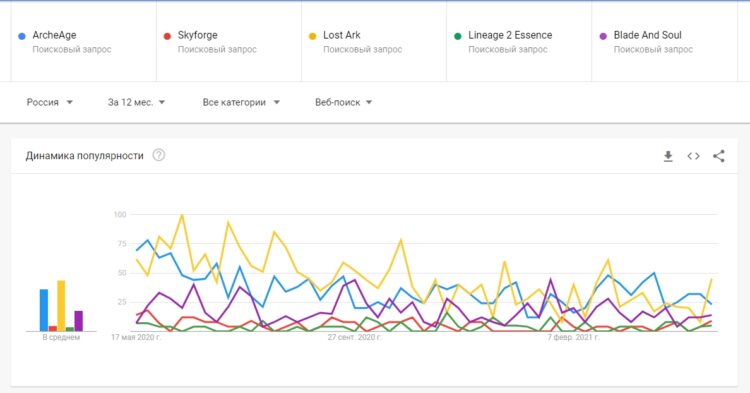Open help icon next to Динамика популярности
The height and width of the screenshot is (393, 750).
pos(159,155)
